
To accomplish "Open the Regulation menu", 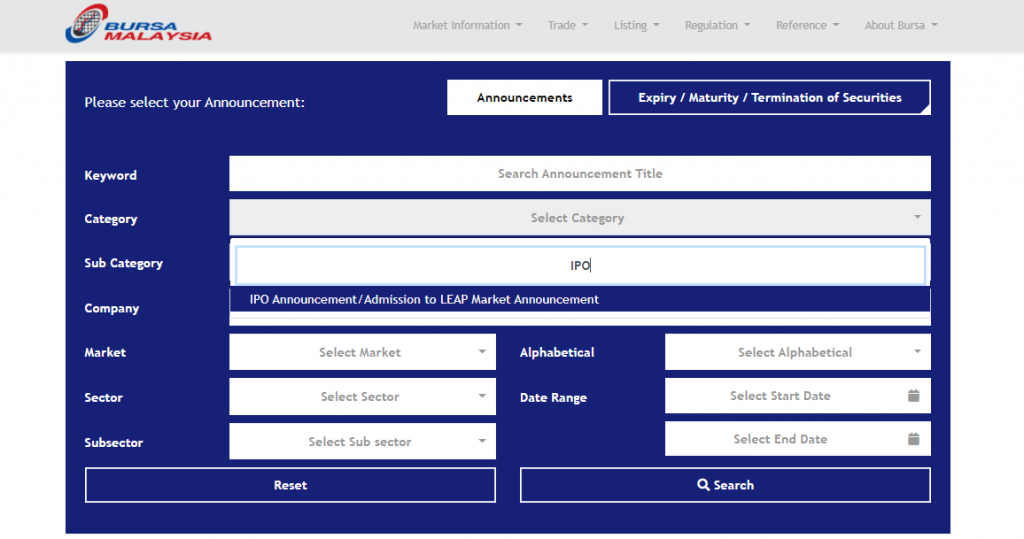I will [x=717, y=26].
